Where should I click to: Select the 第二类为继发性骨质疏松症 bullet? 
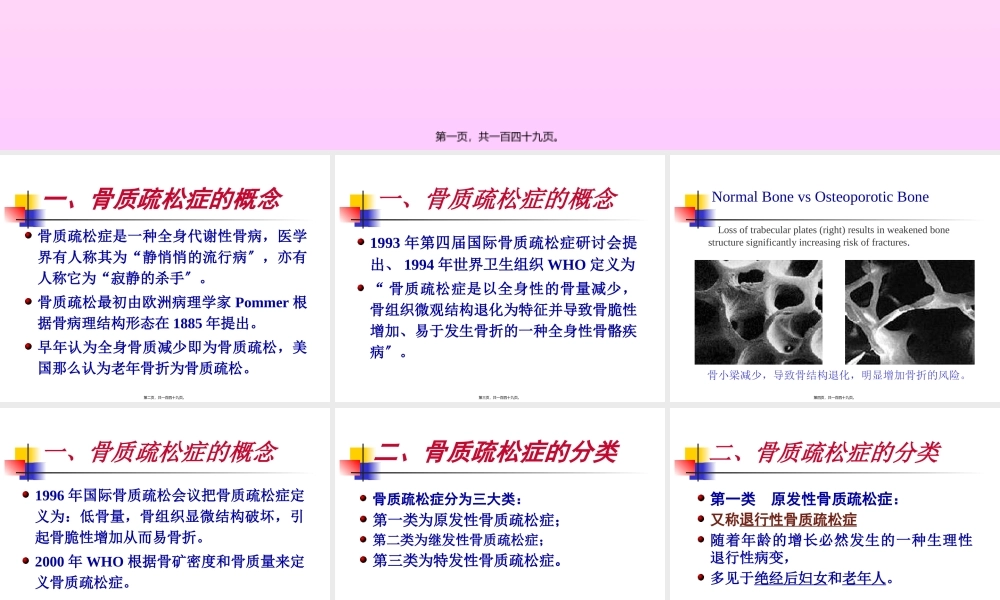pyautogui.click(x=459, y=540)
